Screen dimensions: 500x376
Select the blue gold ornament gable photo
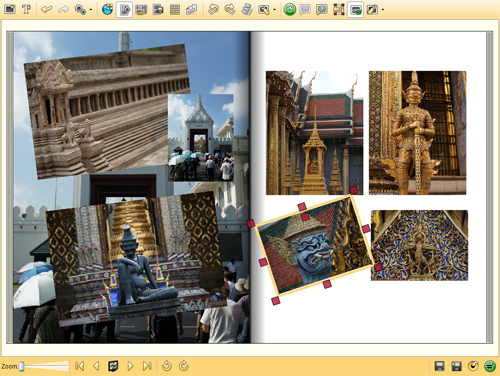pos(419,245)
